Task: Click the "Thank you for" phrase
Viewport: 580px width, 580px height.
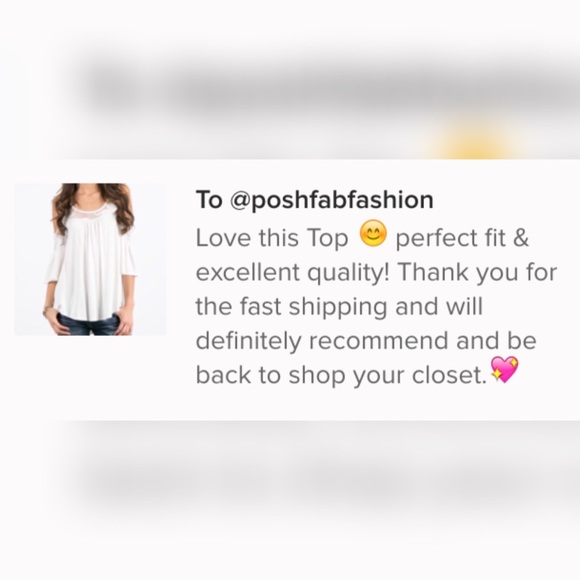Action: tap(478, 272)
